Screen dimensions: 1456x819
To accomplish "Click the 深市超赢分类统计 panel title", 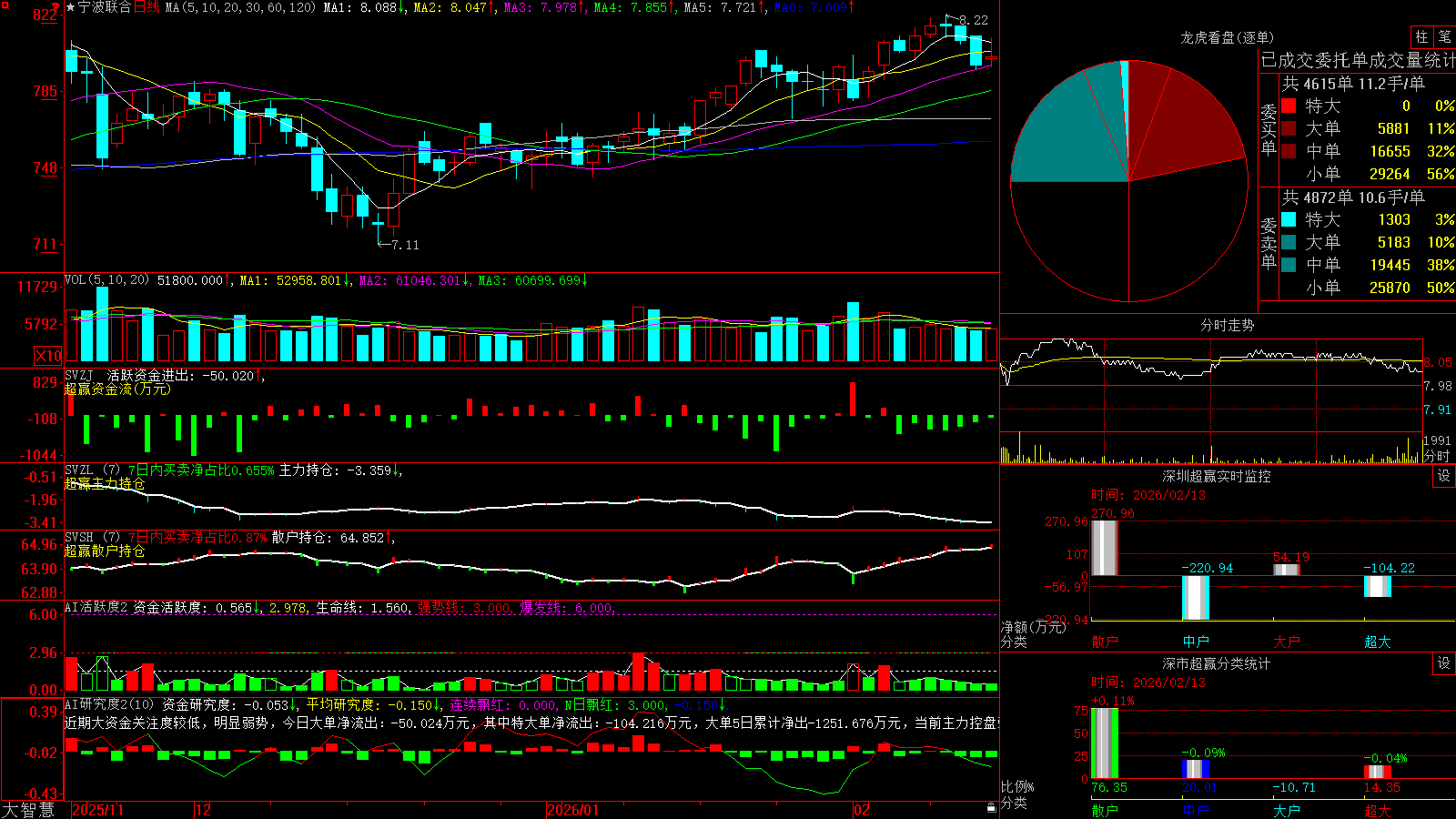I will [1217, 663].
